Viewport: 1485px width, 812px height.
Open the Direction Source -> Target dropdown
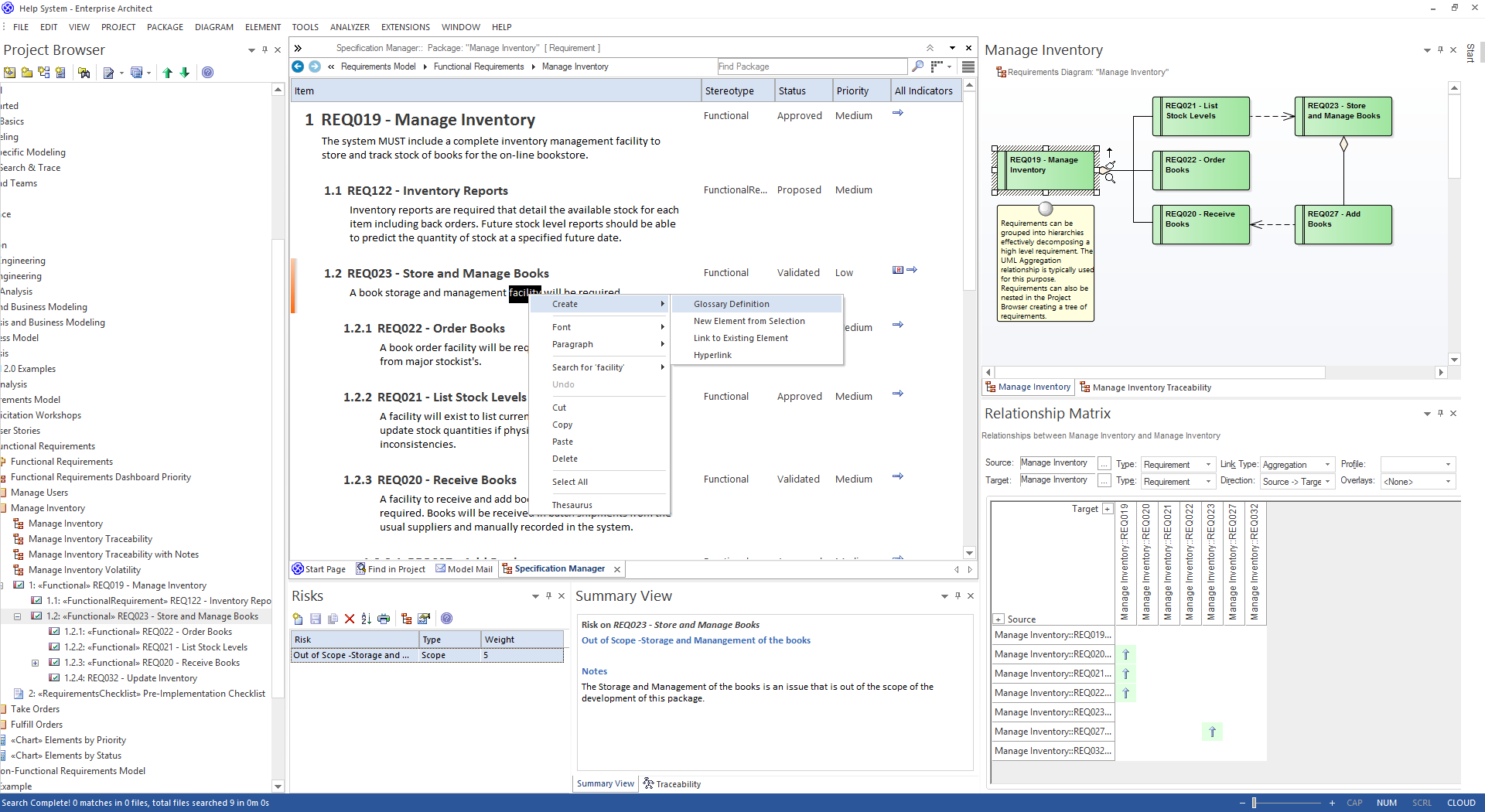coord(1327,482)
